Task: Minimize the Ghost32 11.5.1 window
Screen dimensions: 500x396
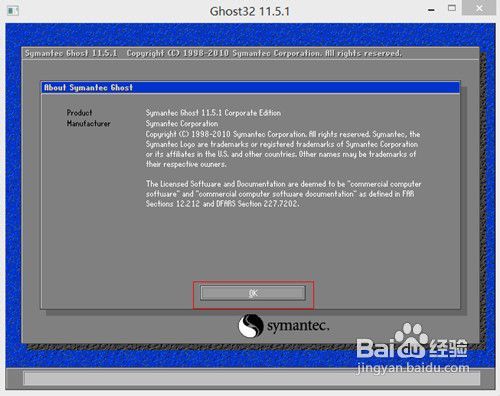Action: pyautogui.click(x=431, y=10)
